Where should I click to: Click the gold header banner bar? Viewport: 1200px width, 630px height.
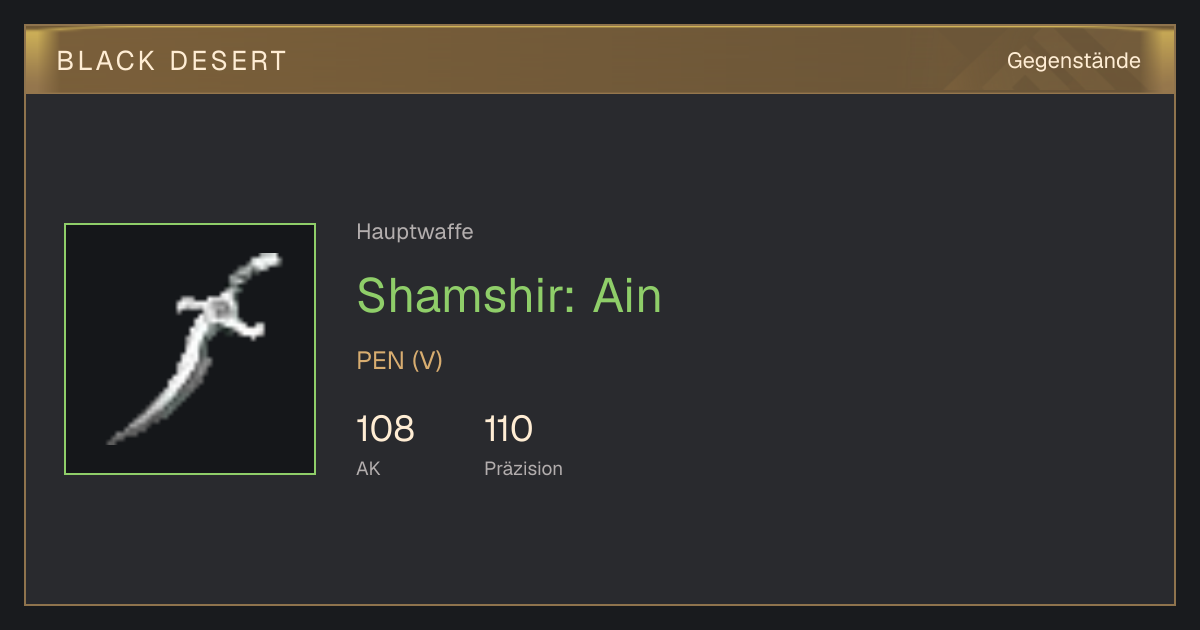[x=600, y=60]
